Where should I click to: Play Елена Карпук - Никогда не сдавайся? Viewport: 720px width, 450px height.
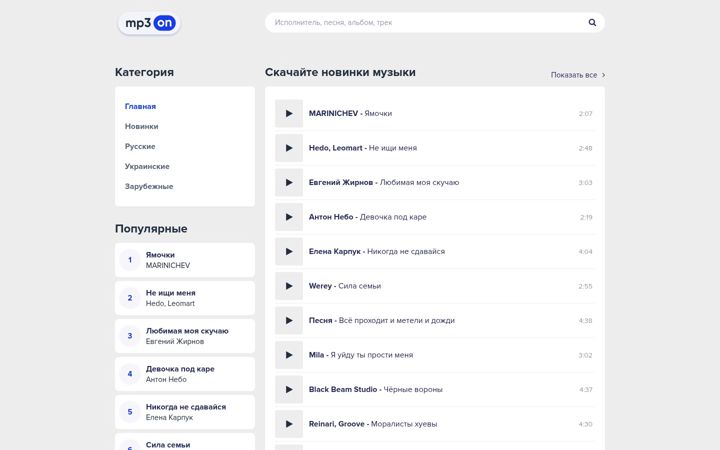click(x=289, y=251)
